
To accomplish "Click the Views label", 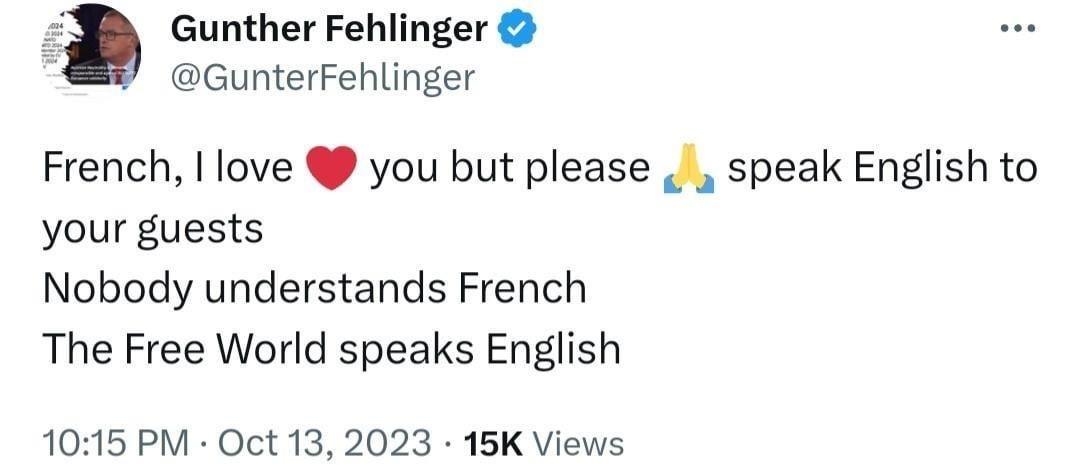I will (580, 443).
